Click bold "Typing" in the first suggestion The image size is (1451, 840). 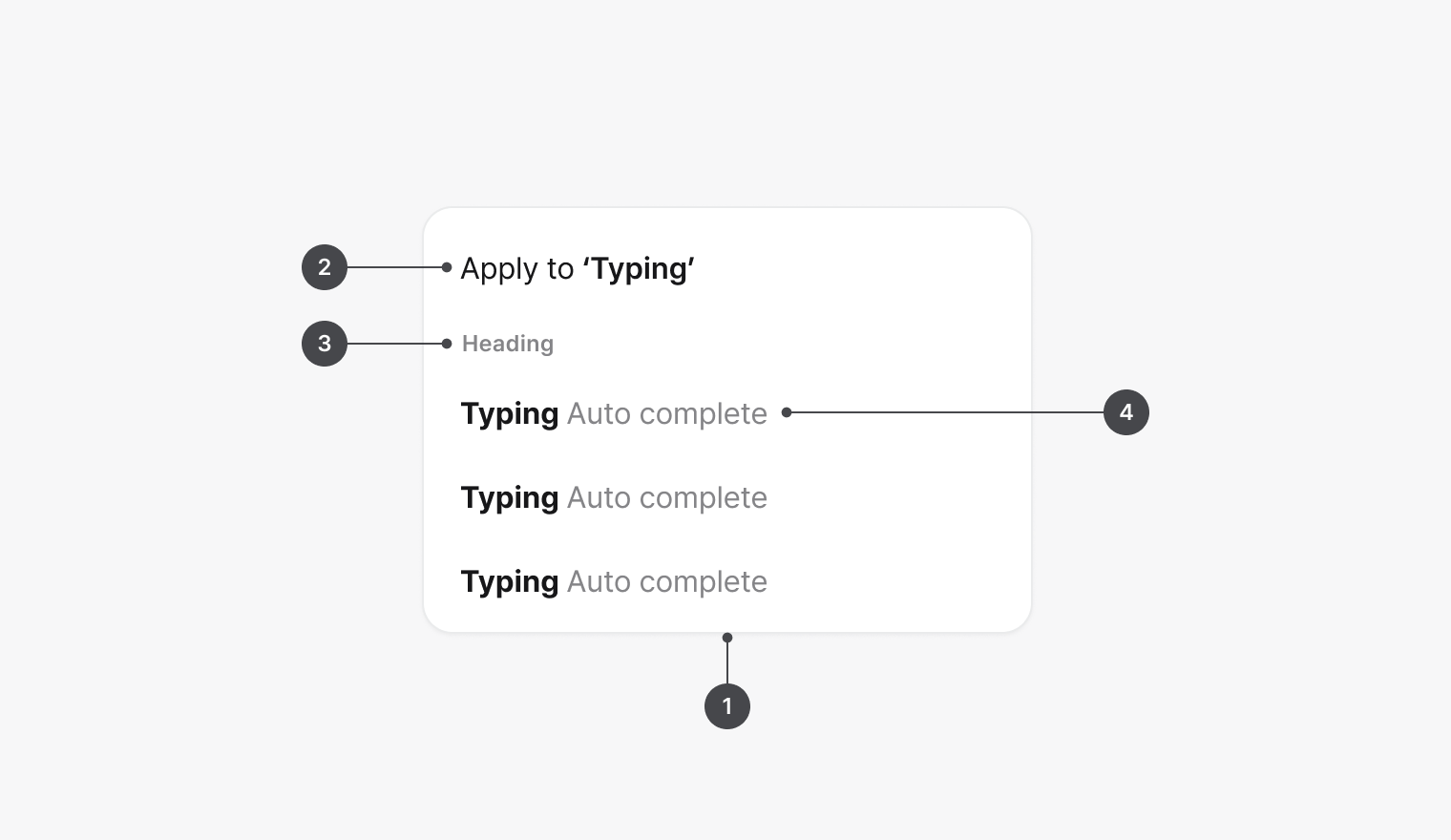click(x=510, y=414)
